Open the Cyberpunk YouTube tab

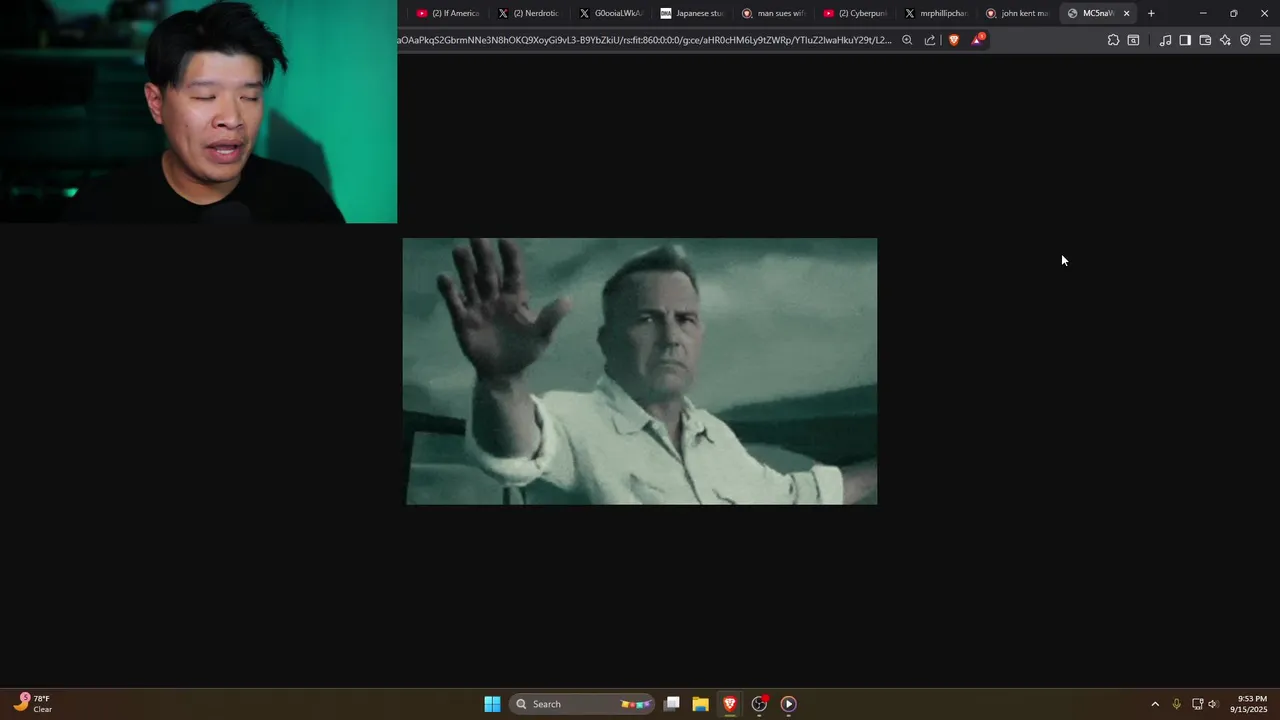click(854, 13)
